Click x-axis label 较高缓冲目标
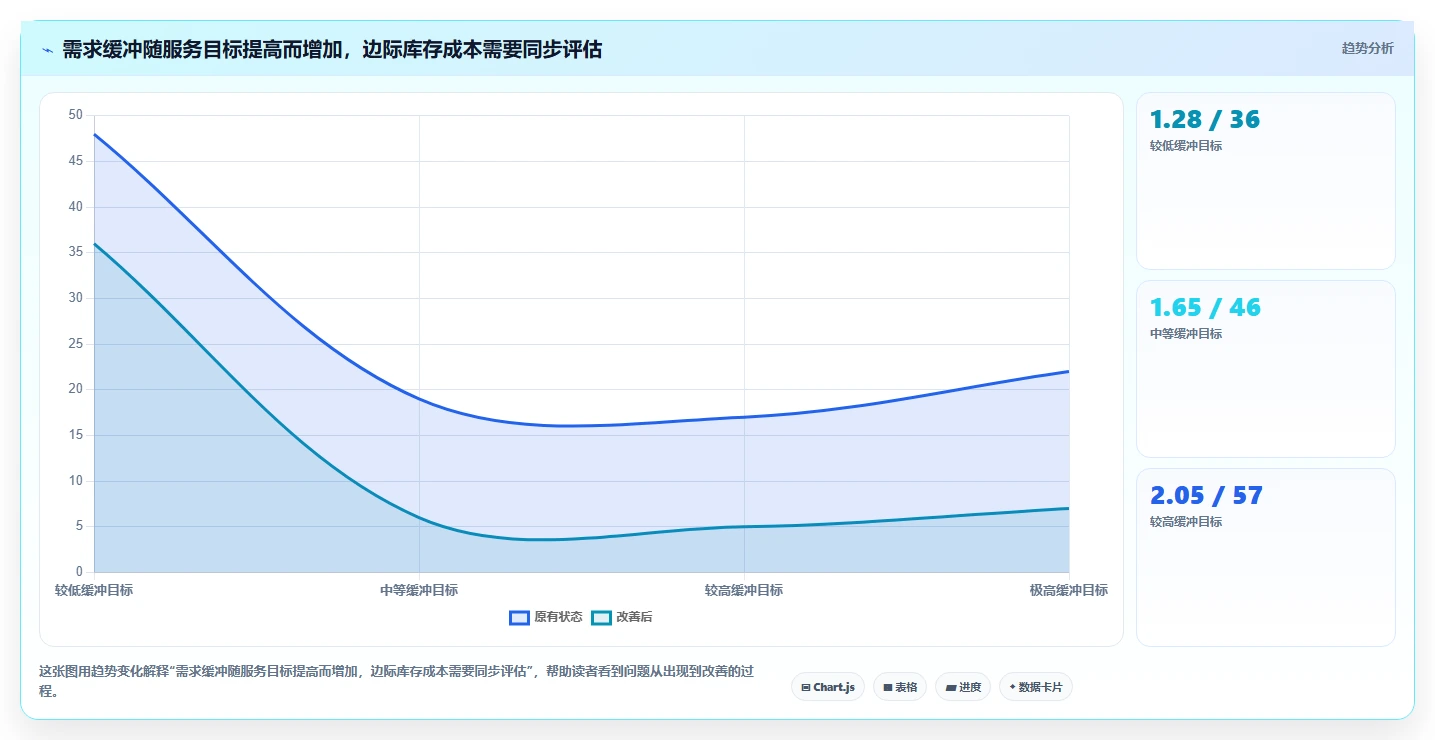The height and width of the screenshot is (740, 1435). click(744, 591)
